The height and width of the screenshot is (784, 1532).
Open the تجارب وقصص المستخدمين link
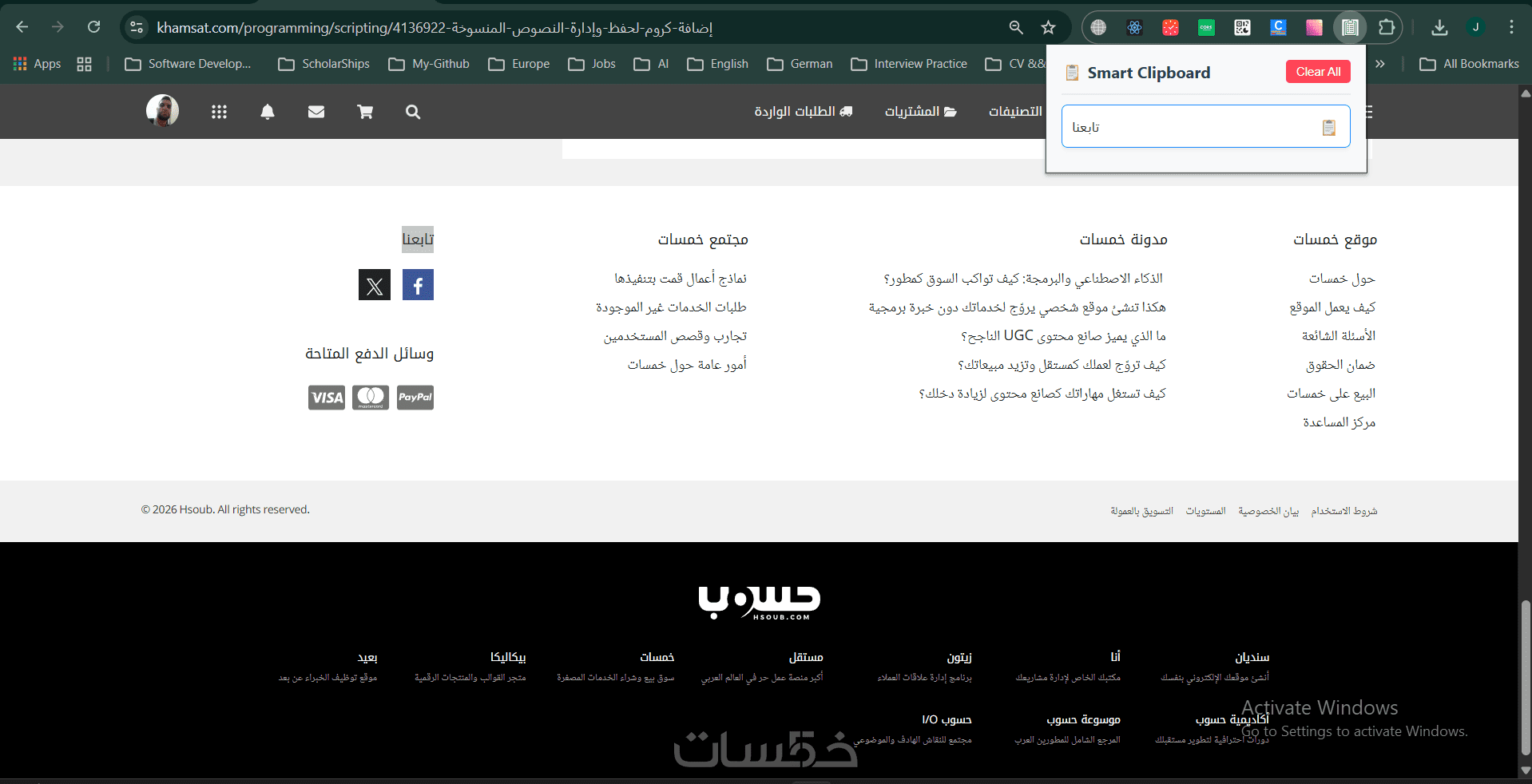[x=676, y=336]
